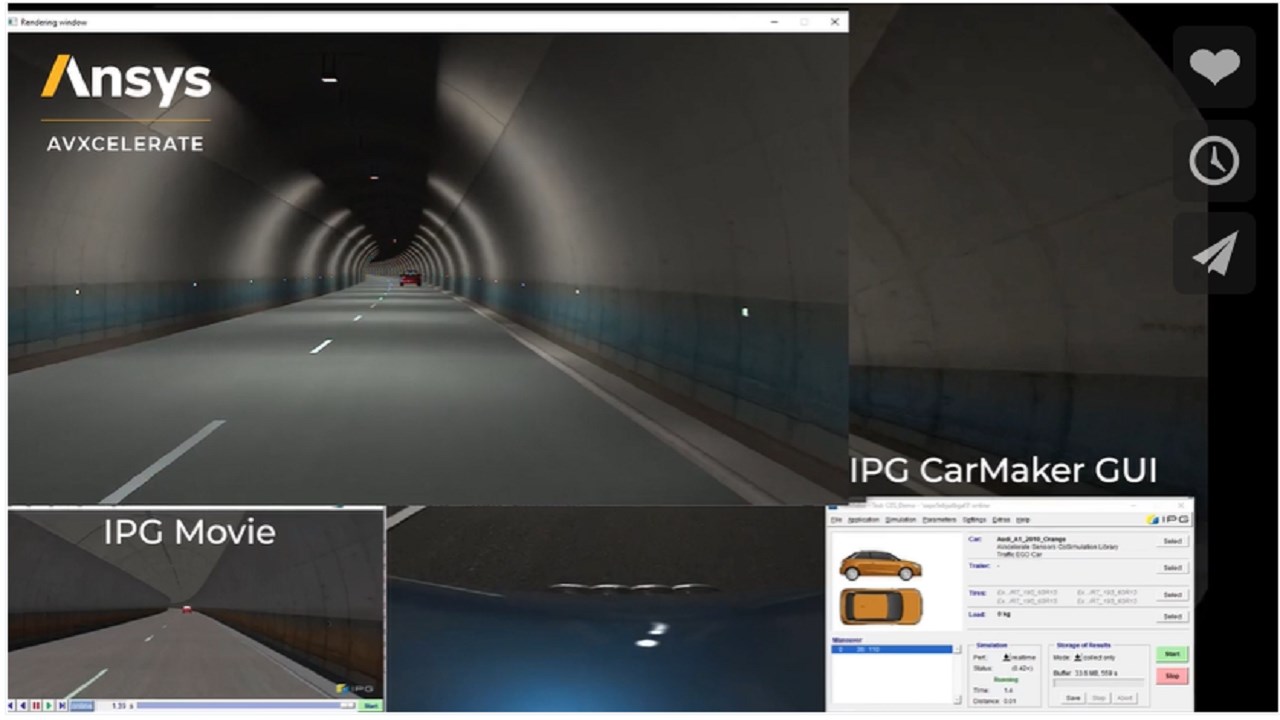Open Parameters menu in CarMaker GUI
The height and width of the screenshot is (720, 1280).
[x=939, y=520]
